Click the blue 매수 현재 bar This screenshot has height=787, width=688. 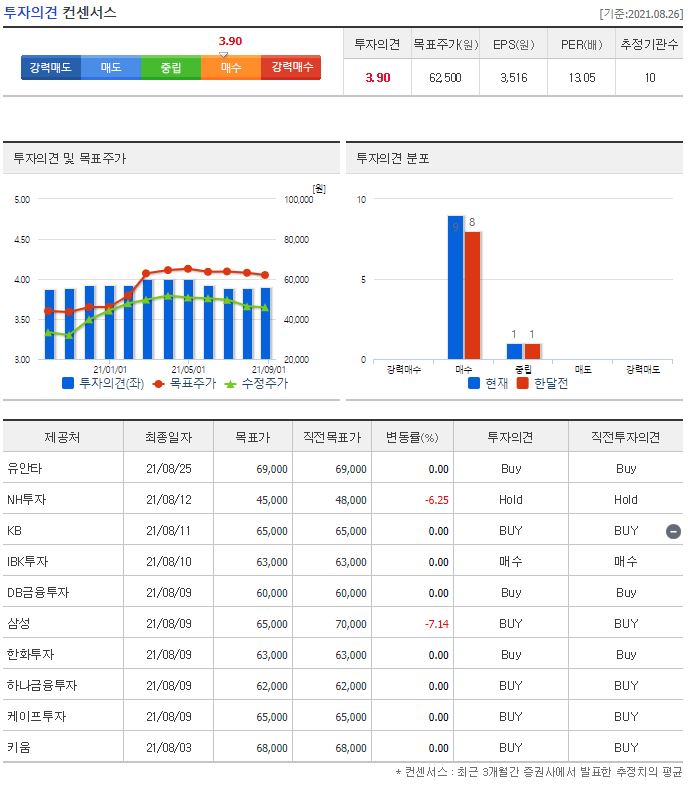pos(455,287)
